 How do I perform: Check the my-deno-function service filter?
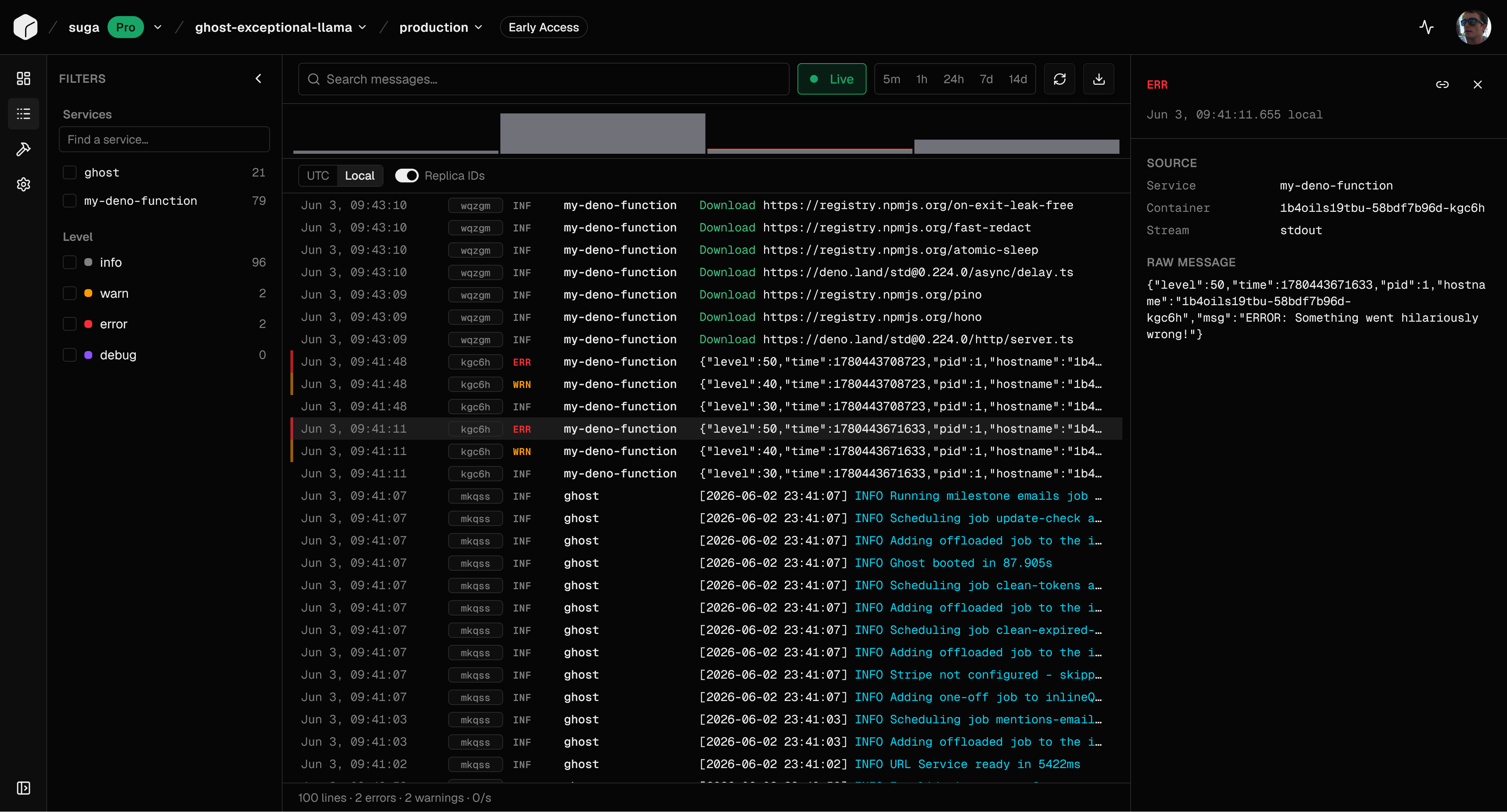[69, 200]
